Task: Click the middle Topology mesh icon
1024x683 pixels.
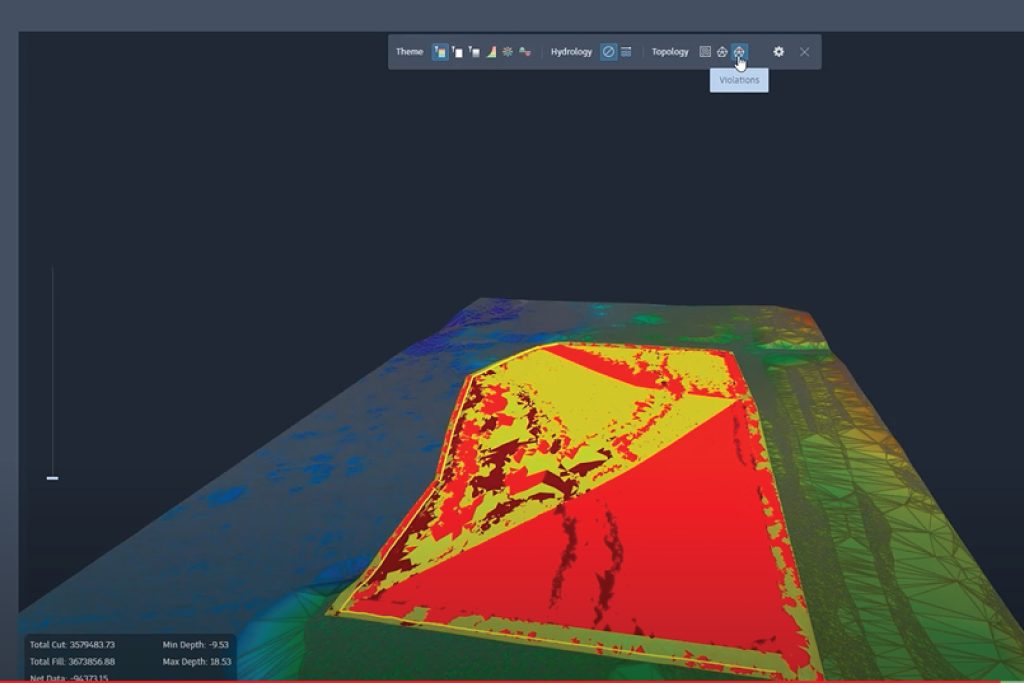Action: 722,52
